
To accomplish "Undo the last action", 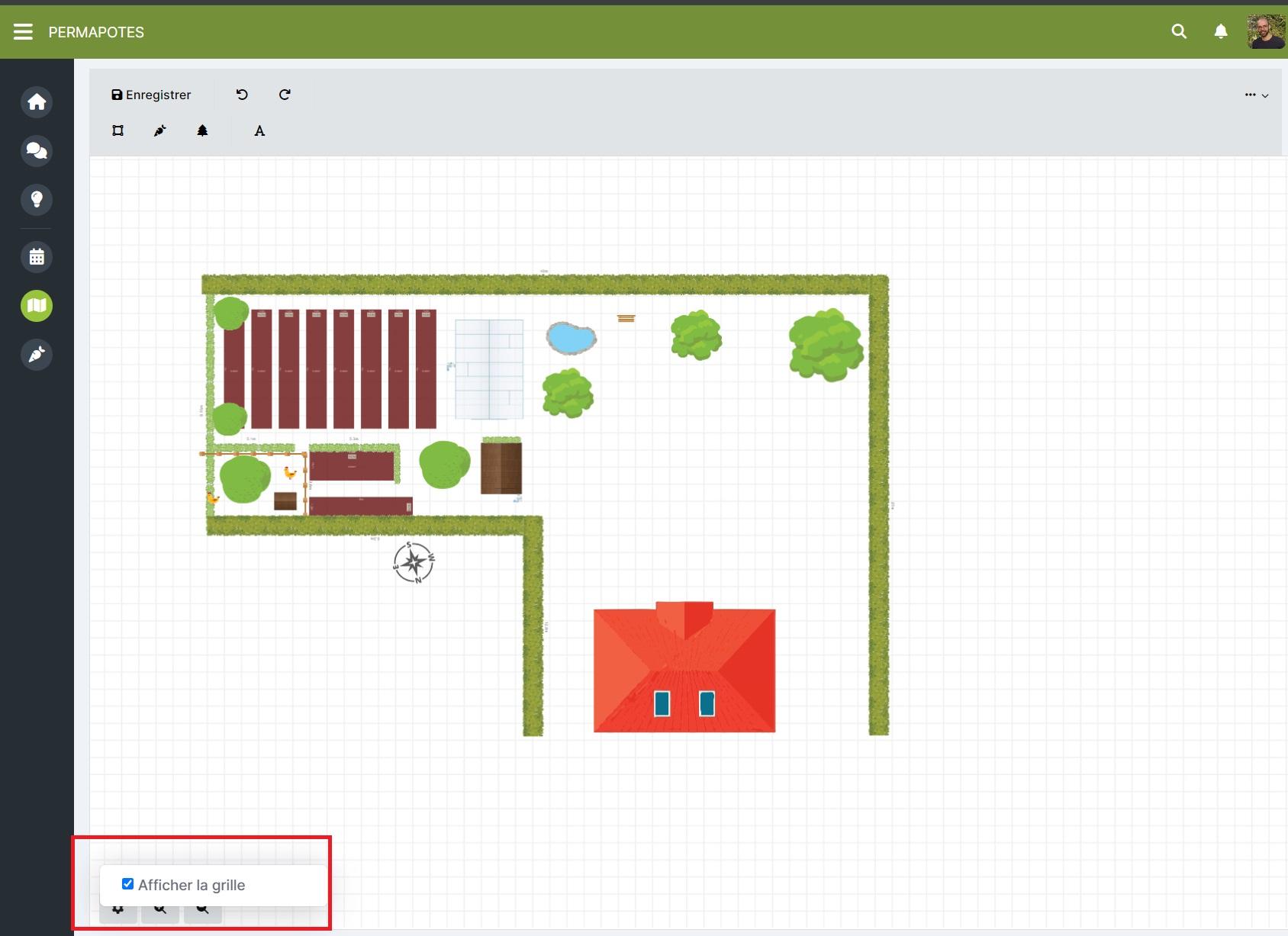I will (x=242, y=95).
